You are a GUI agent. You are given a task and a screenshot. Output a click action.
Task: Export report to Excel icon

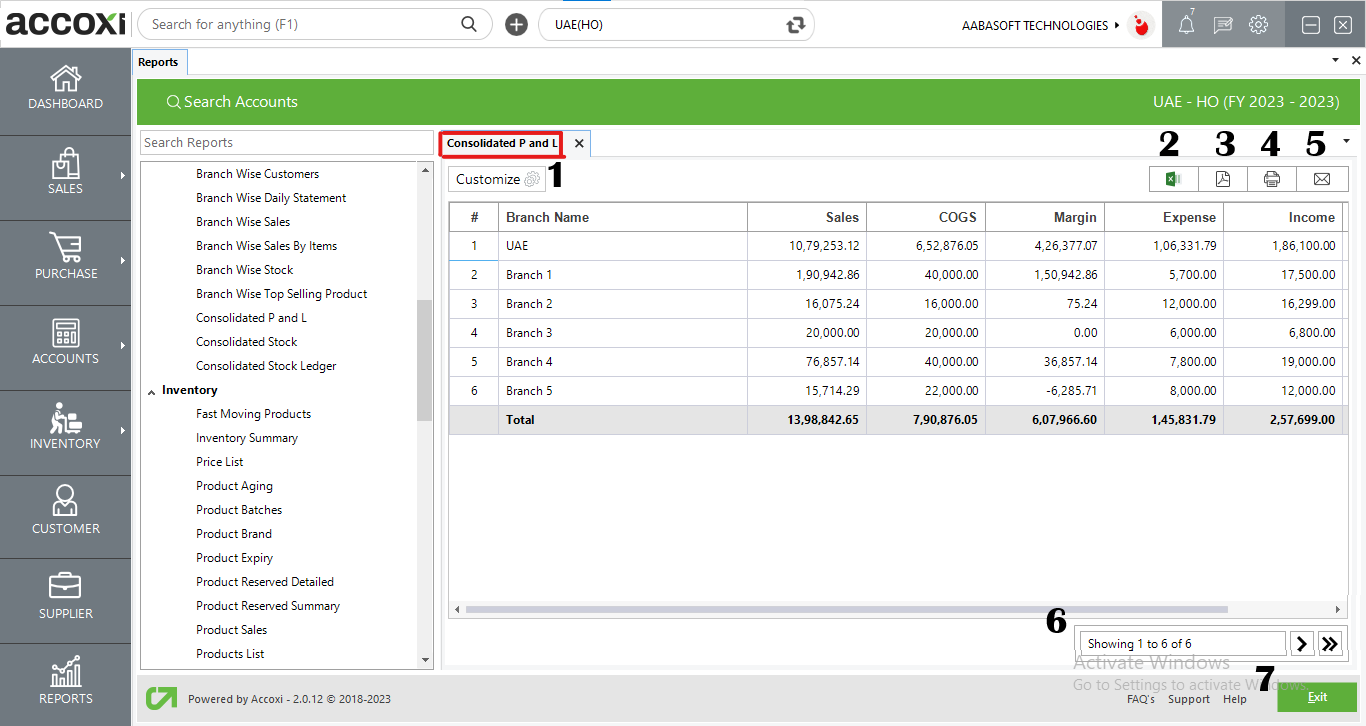point(1174,179)
